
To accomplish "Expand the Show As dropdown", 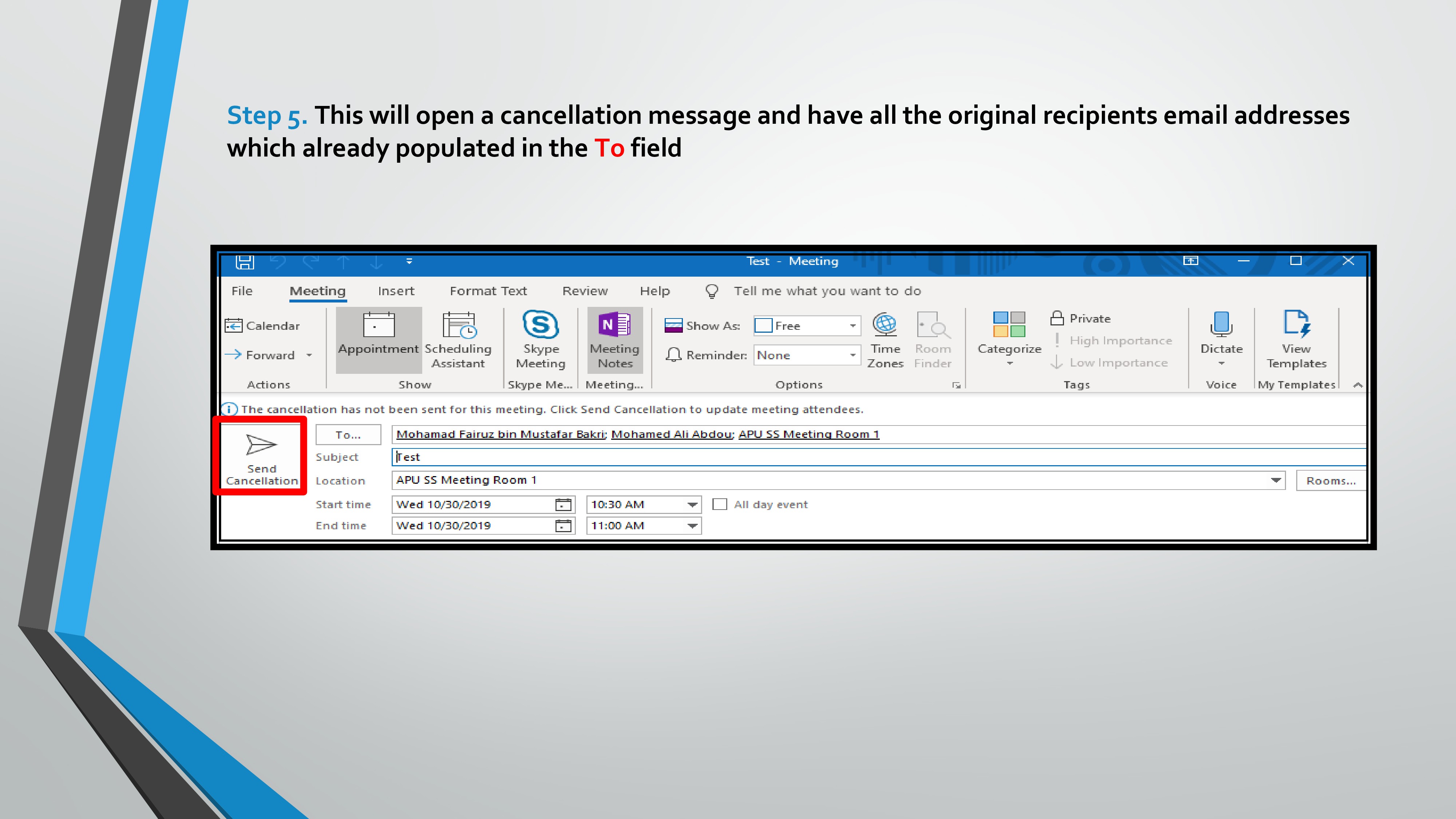I will [x=852, y=326].
